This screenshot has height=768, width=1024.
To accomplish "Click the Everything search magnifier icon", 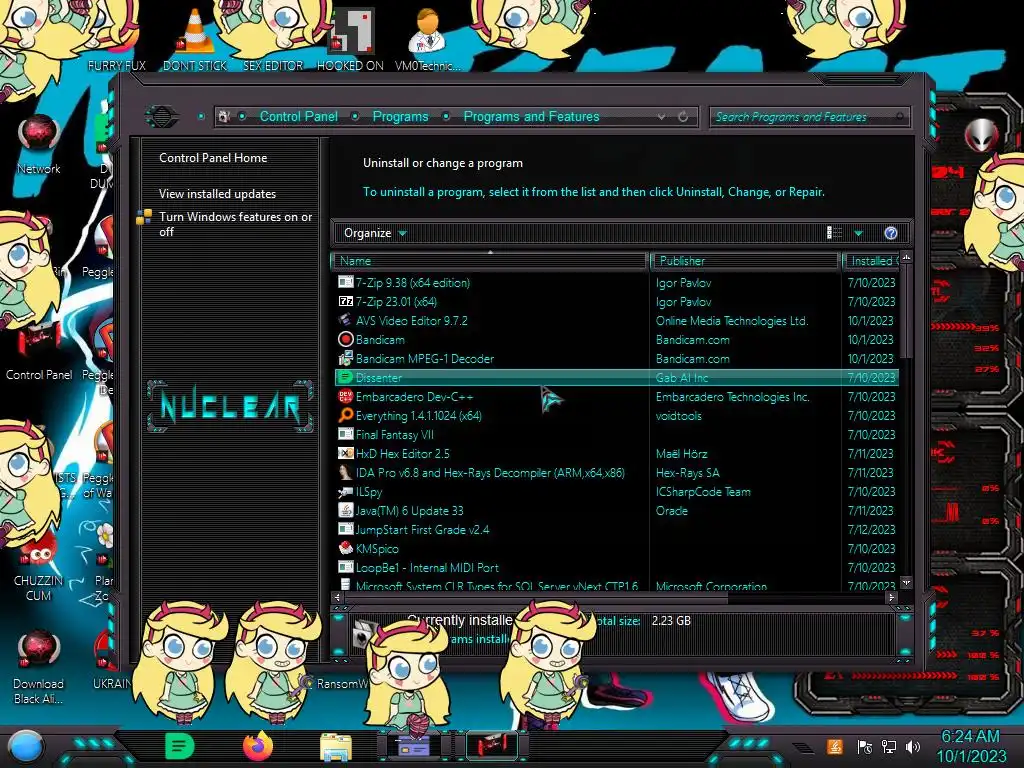I will (345, 415).
